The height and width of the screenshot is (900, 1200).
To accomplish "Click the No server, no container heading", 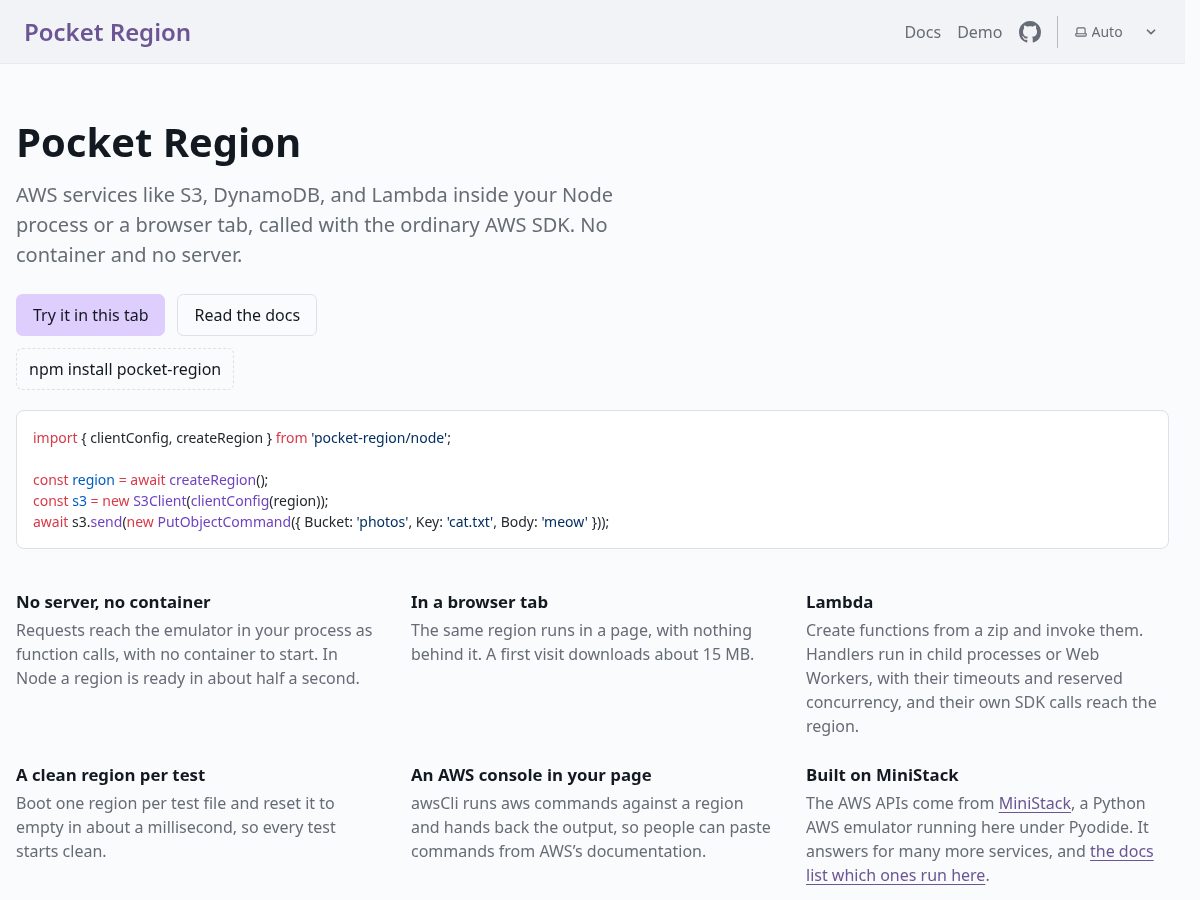I will pyautogui.click(x=113, y=602).
